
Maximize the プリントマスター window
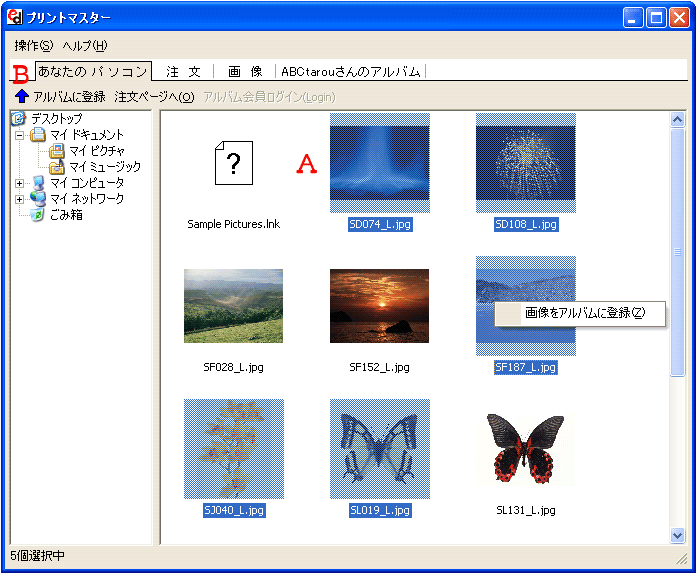tap(656, 18)
